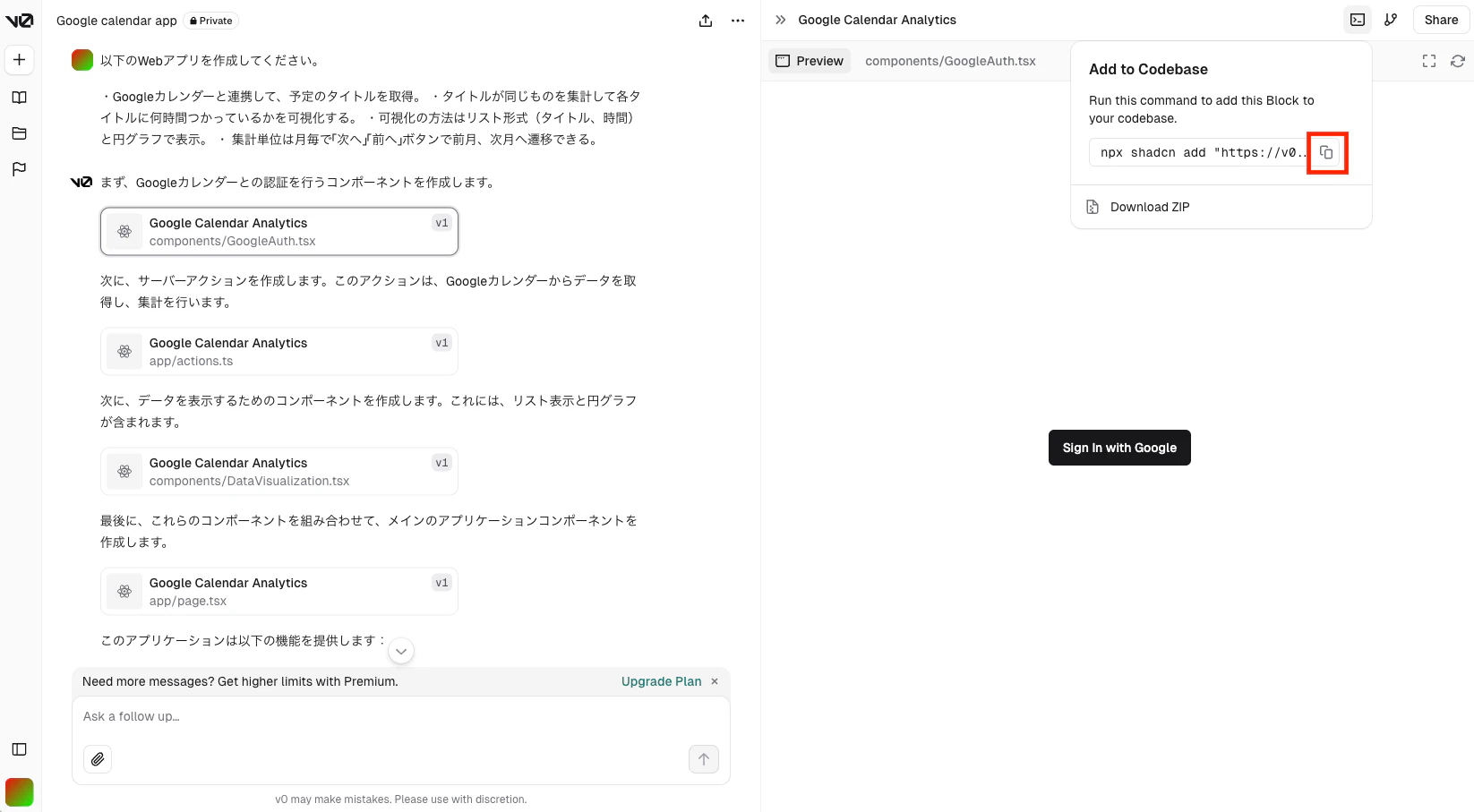Click the v1 badge on GoogleAuth.tsx card
1474x812 pixels.
click(441, 223)
